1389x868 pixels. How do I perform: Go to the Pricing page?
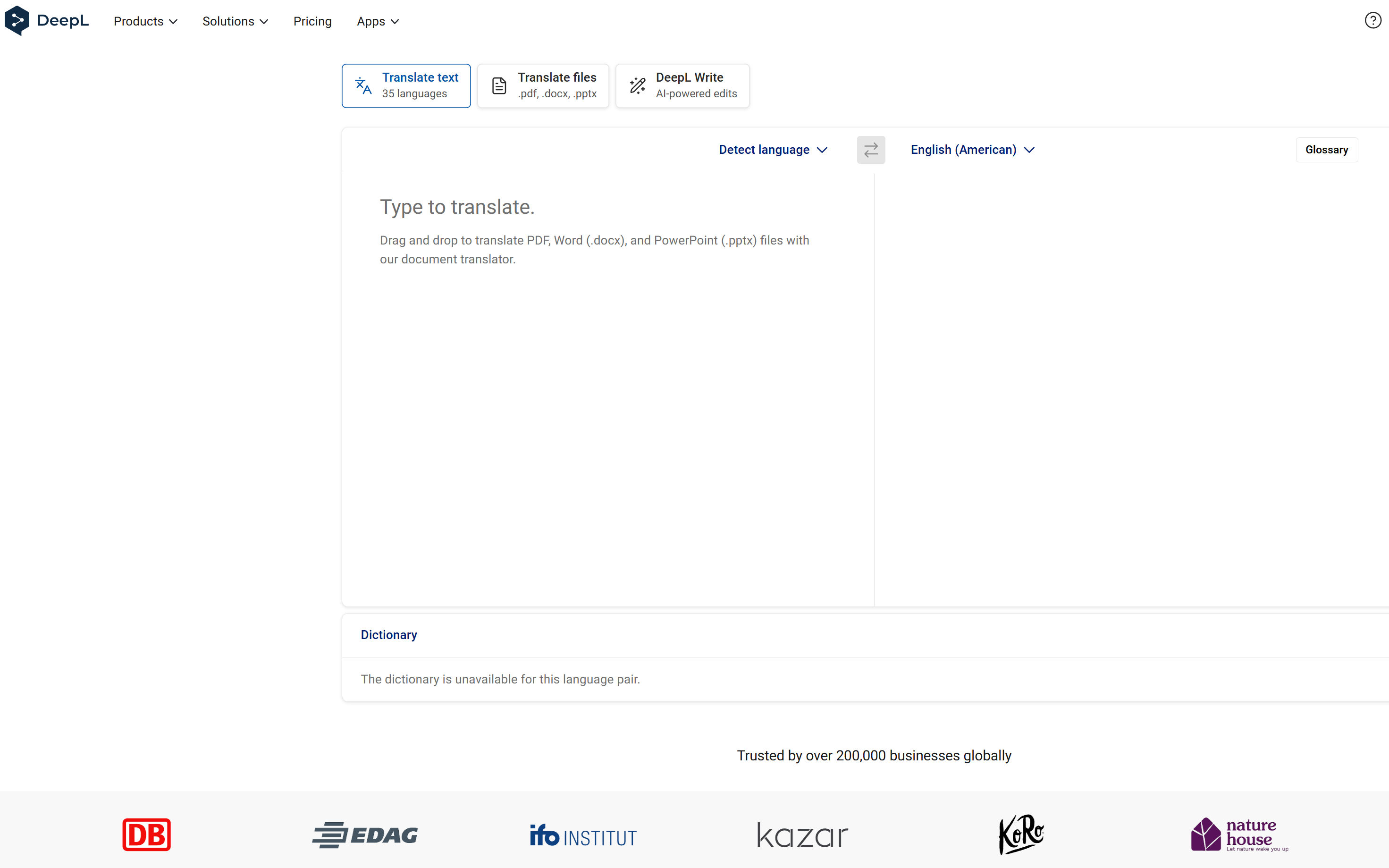click(312, 21)
